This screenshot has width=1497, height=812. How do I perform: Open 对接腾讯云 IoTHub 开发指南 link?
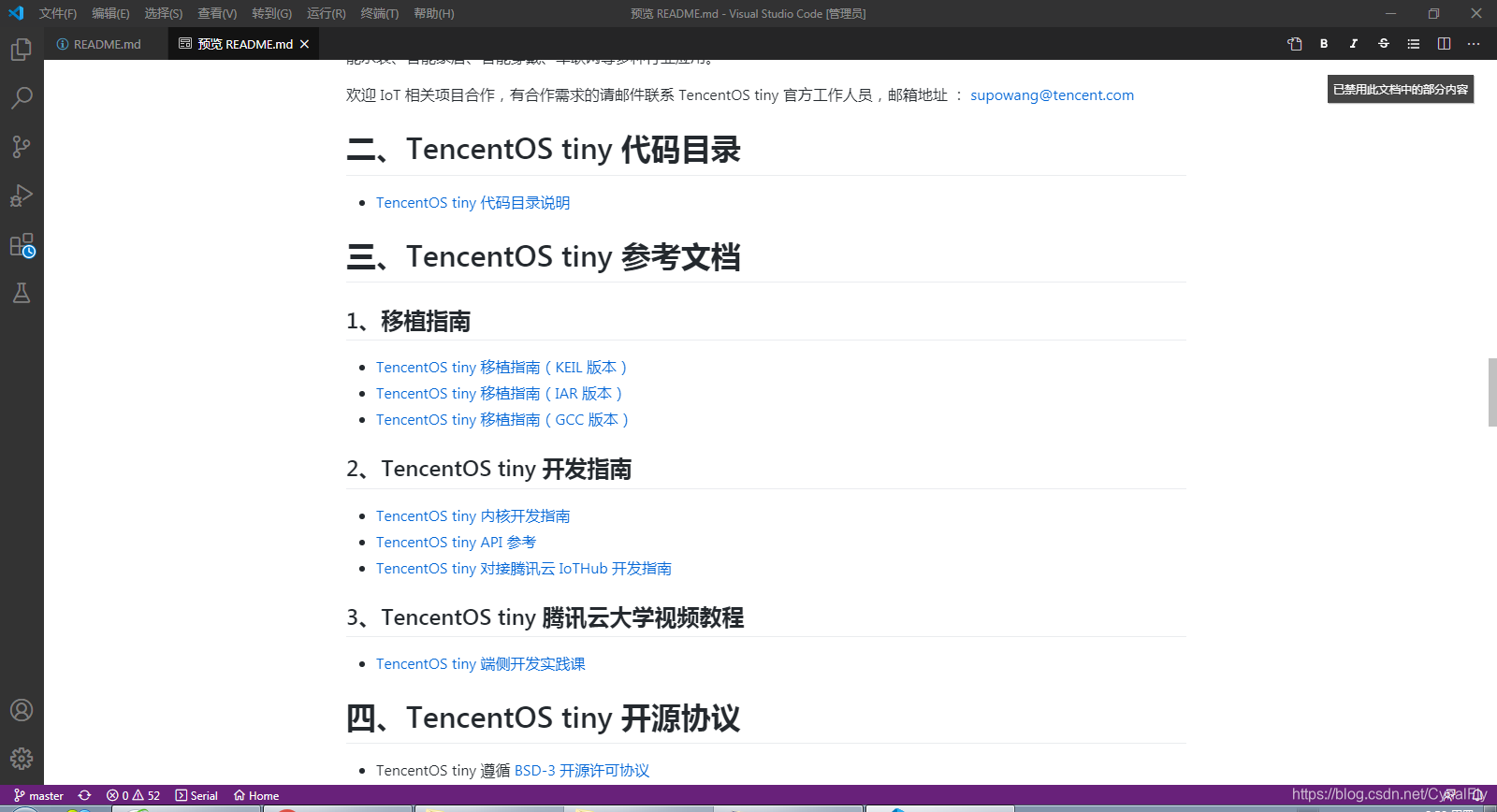pyautogui.click(x=524, y=569)
